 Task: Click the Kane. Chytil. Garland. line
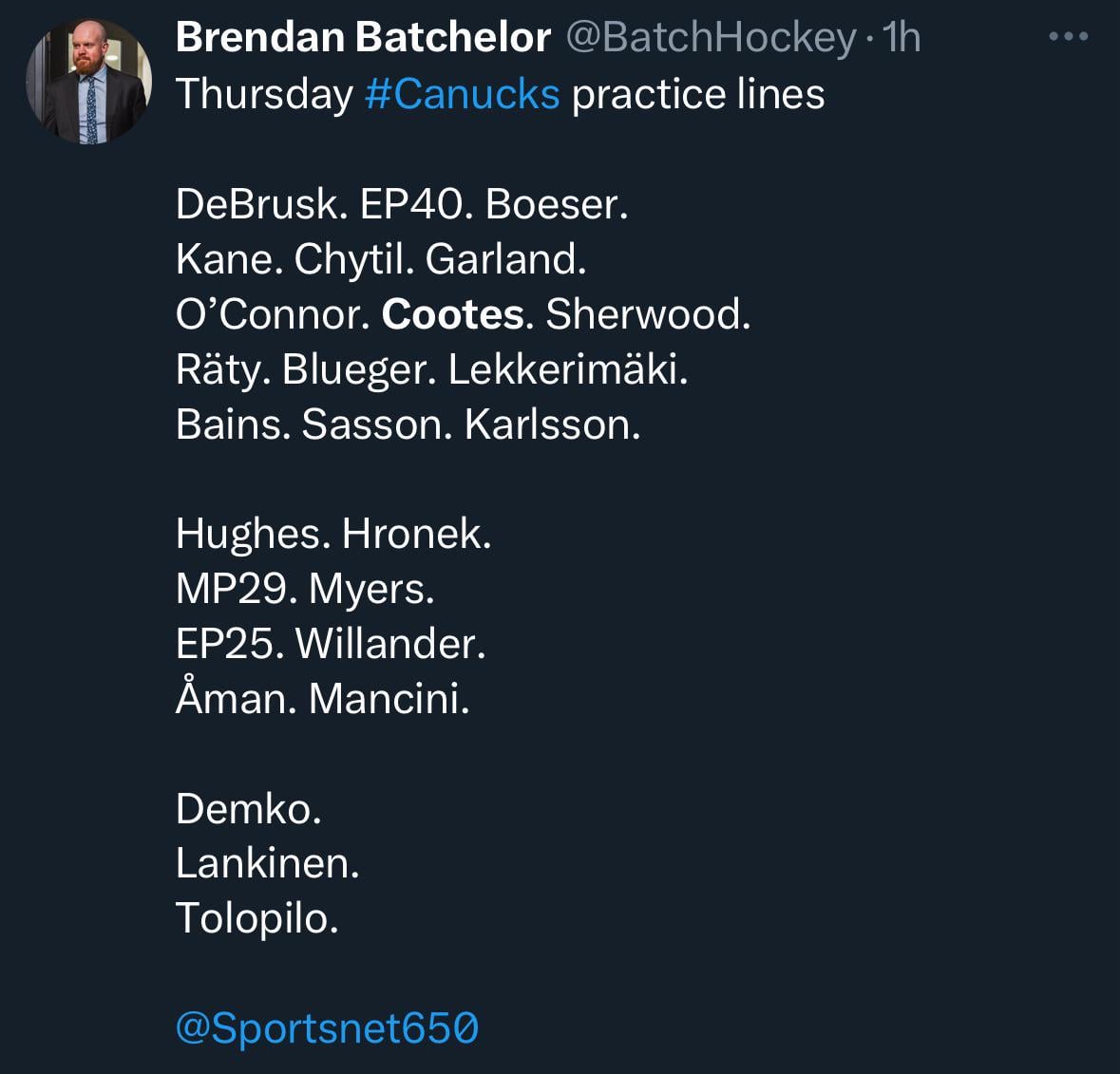point(381,259)
